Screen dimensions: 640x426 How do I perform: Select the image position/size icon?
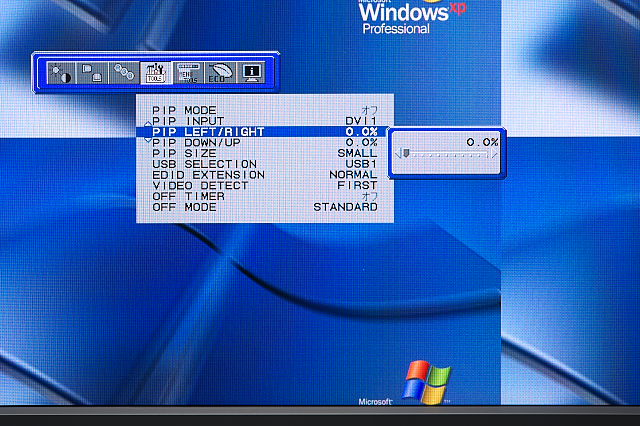pyautogui.click(x=91, y=73)
